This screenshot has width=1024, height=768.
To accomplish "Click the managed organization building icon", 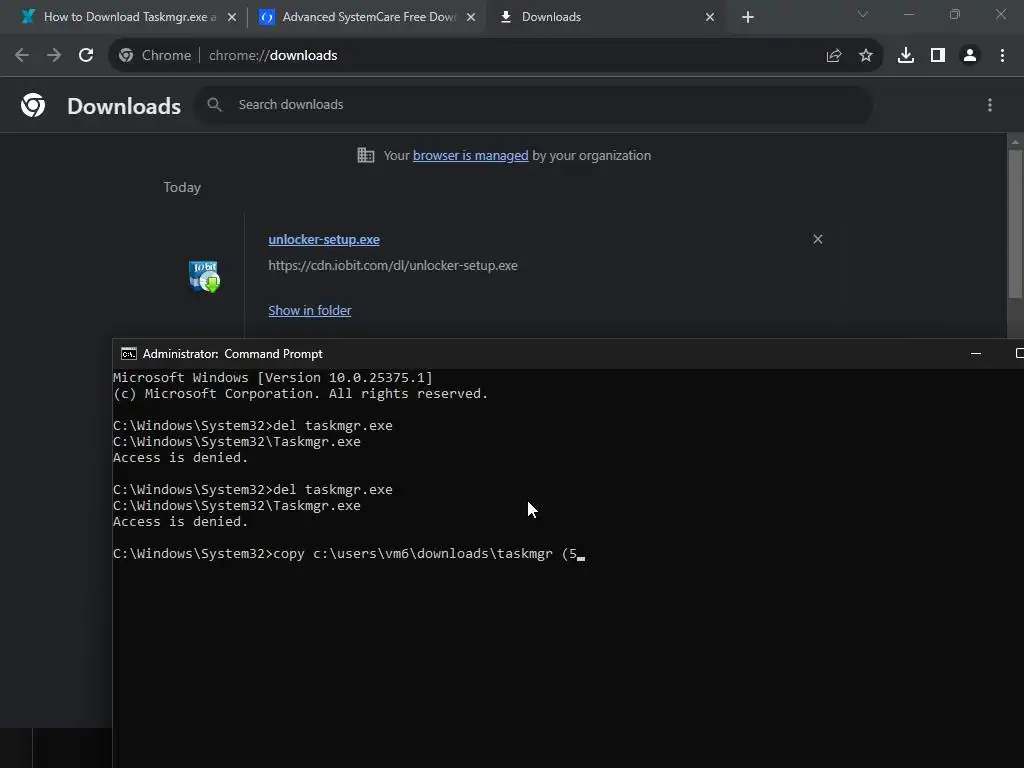I will pos(366,155).
